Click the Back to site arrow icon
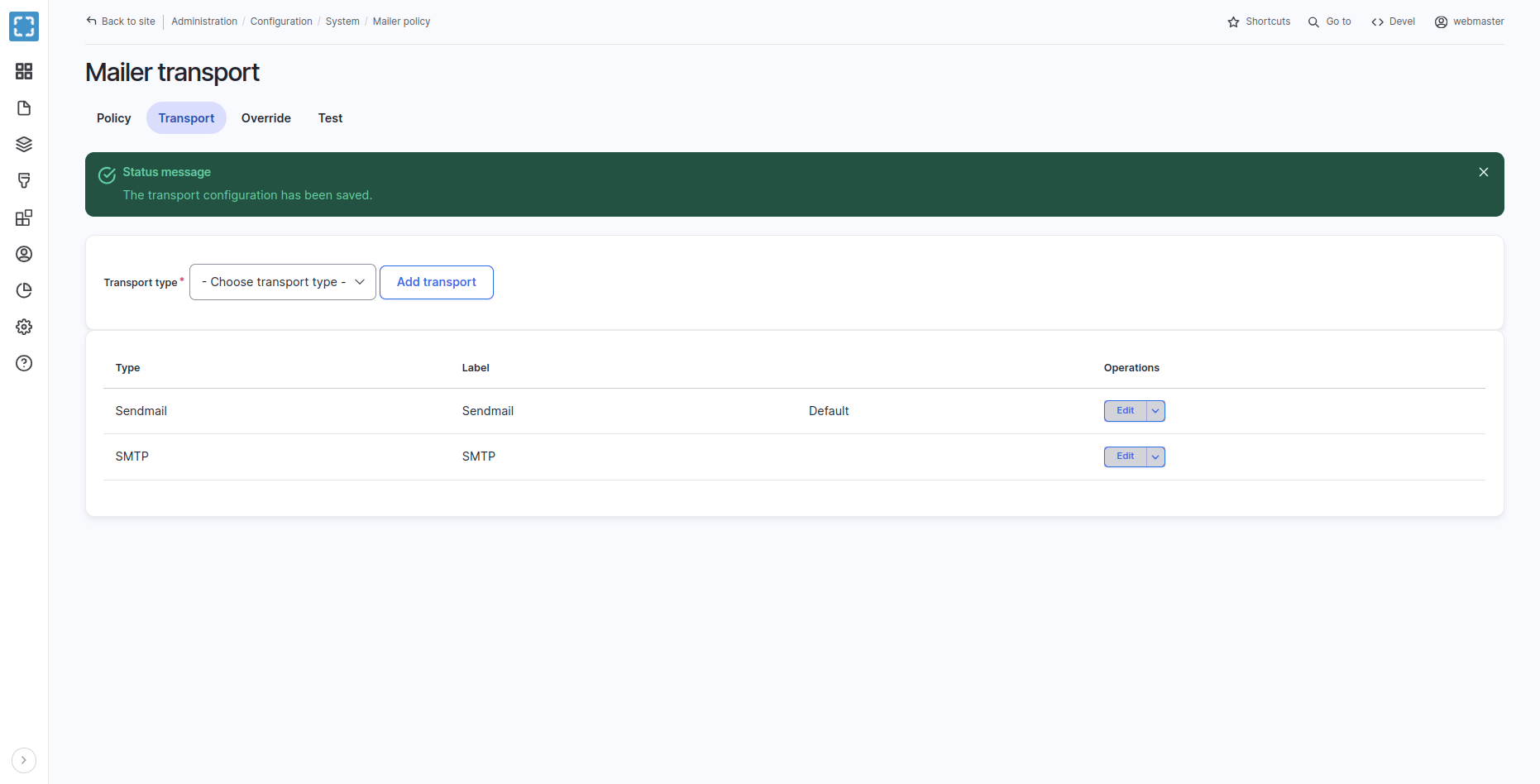1540x784 pixels. click(92, 22)
